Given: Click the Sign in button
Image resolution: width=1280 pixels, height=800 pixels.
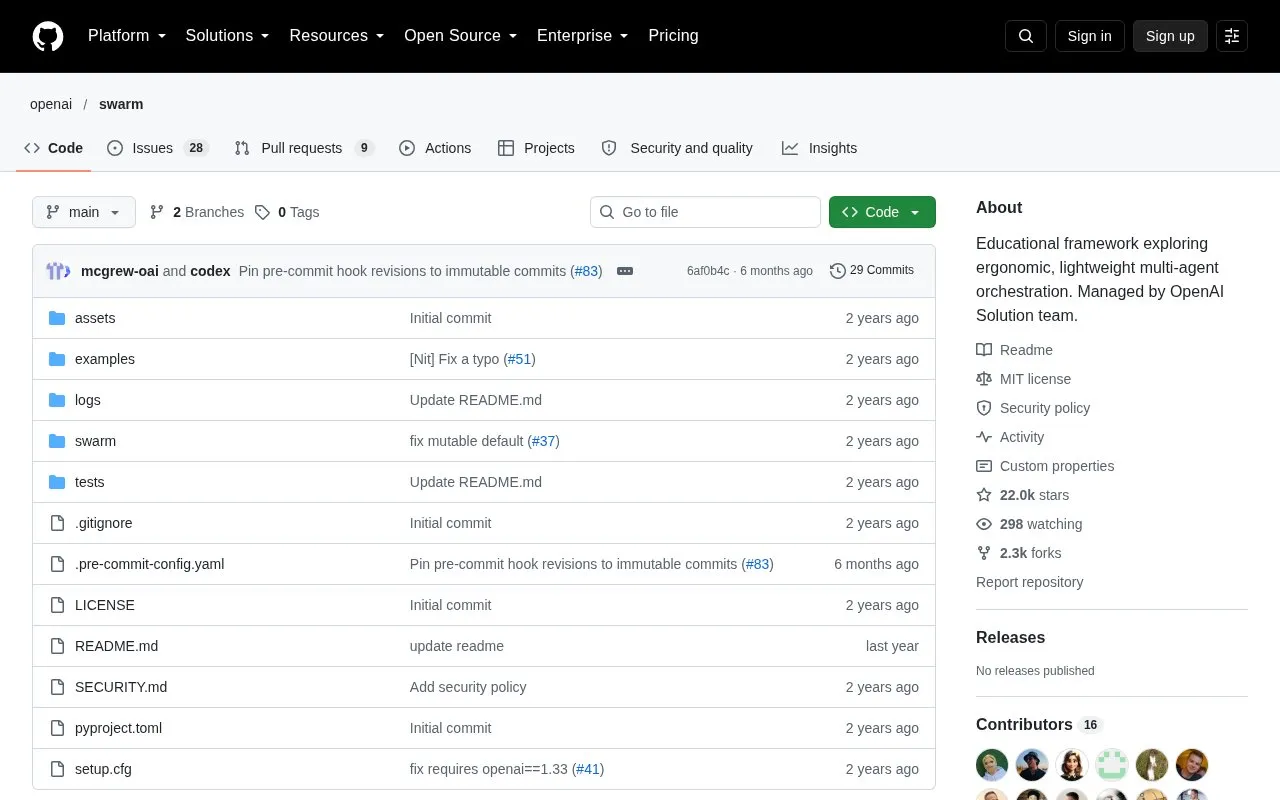Looking at the screenshot, I should [x=1089, y=36].
